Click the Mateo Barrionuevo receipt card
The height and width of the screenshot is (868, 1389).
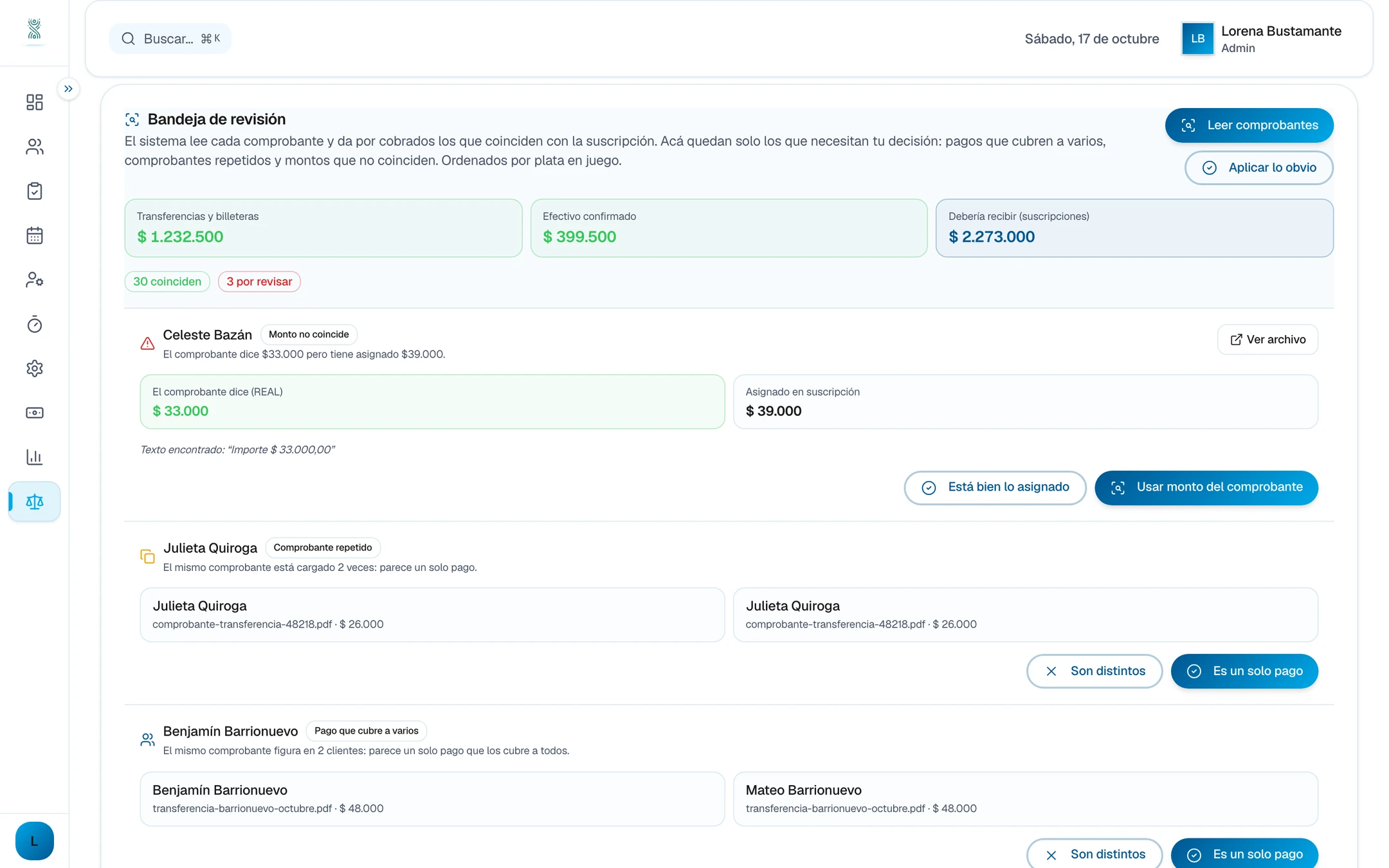[1026, 799]
